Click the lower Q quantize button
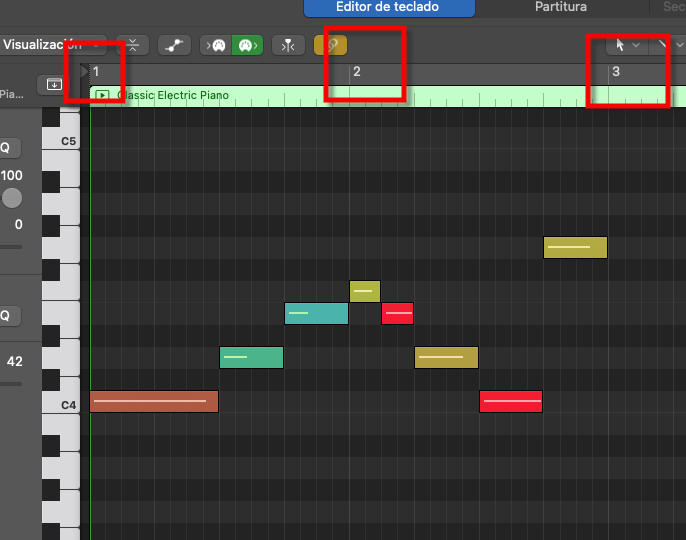Viewport: 686px width, 540px height. click(x=5, y=316)
